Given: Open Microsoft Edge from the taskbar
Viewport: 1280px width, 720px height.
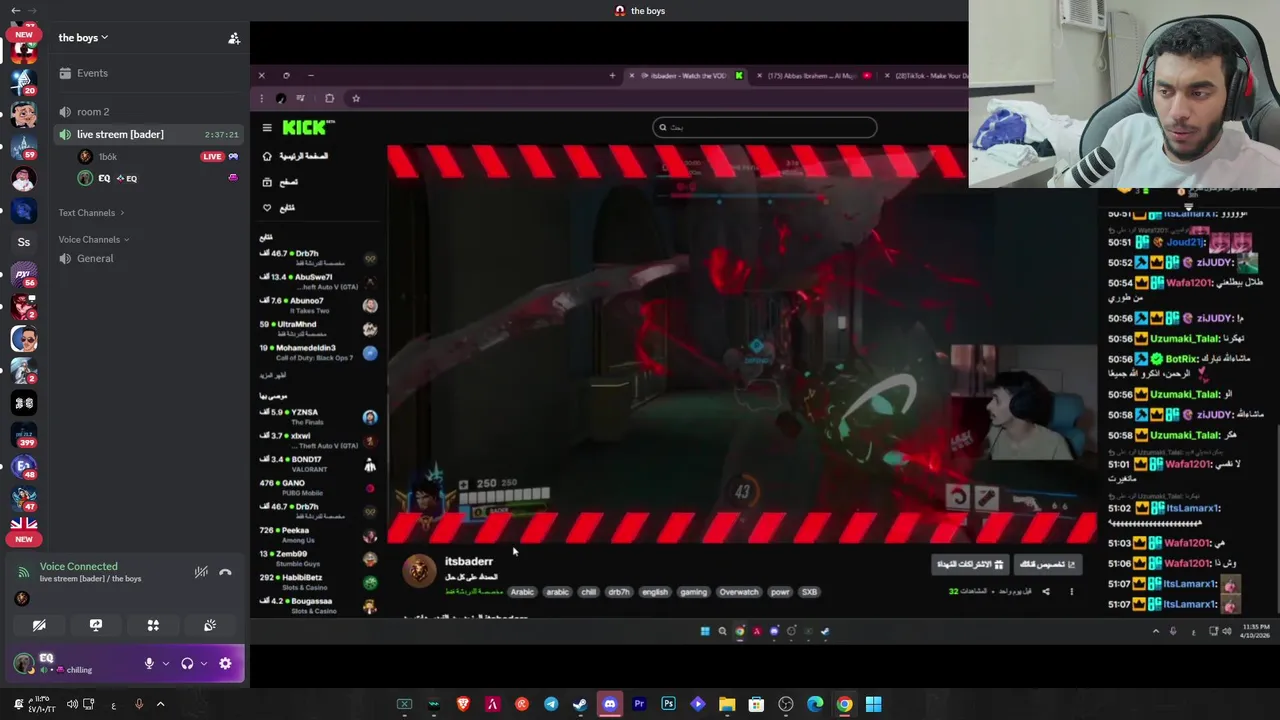Looking at the screenshot, I should point(815,704).
